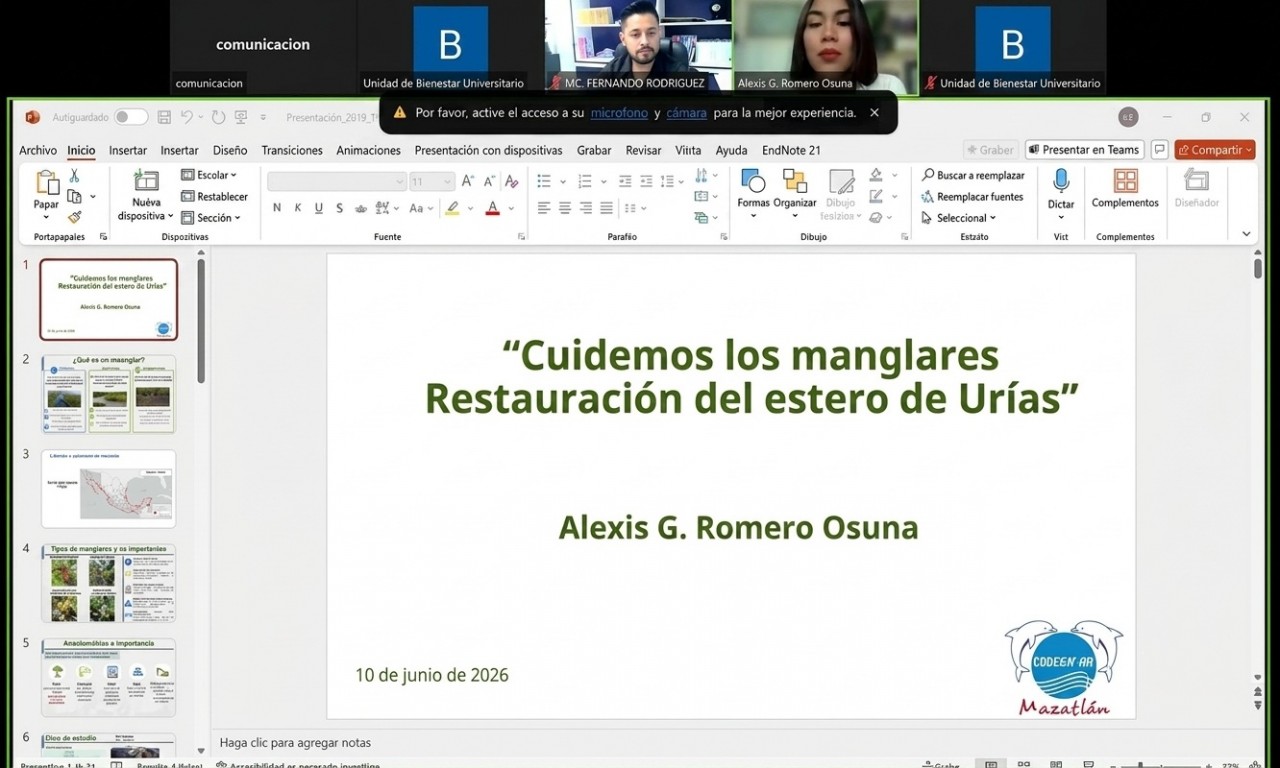
Task: Click the Clear formatting icon
Action: click(x=511, y=181)
